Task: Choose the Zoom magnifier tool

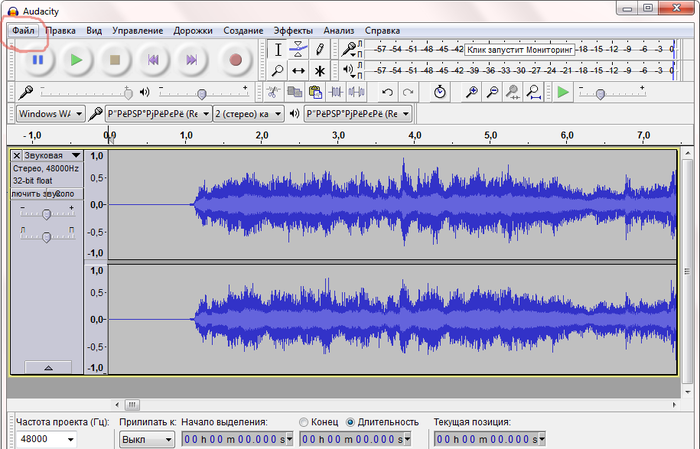Action: (x=278, y=71)
